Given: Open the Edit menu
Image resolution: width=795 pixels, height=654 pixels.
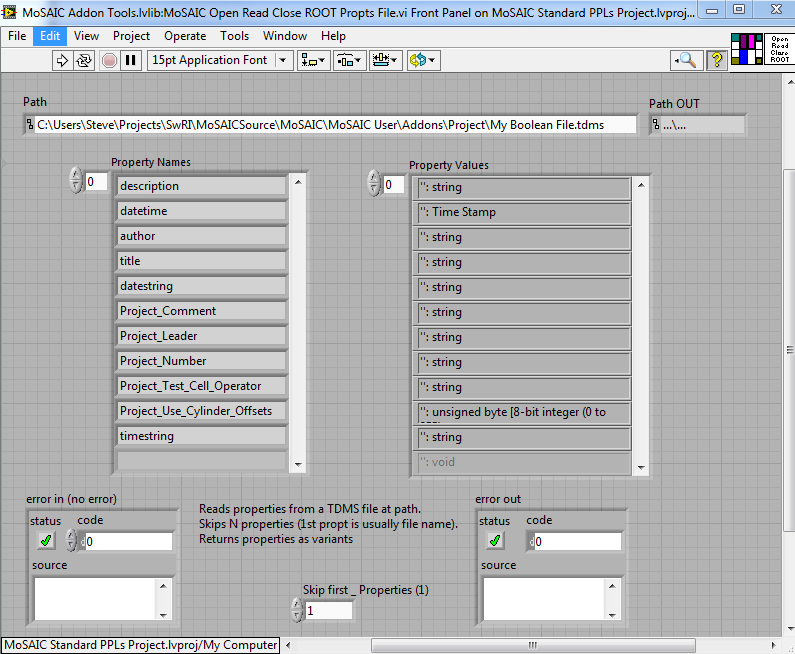Looking at the screenshot, I should (x=50, y=36).
